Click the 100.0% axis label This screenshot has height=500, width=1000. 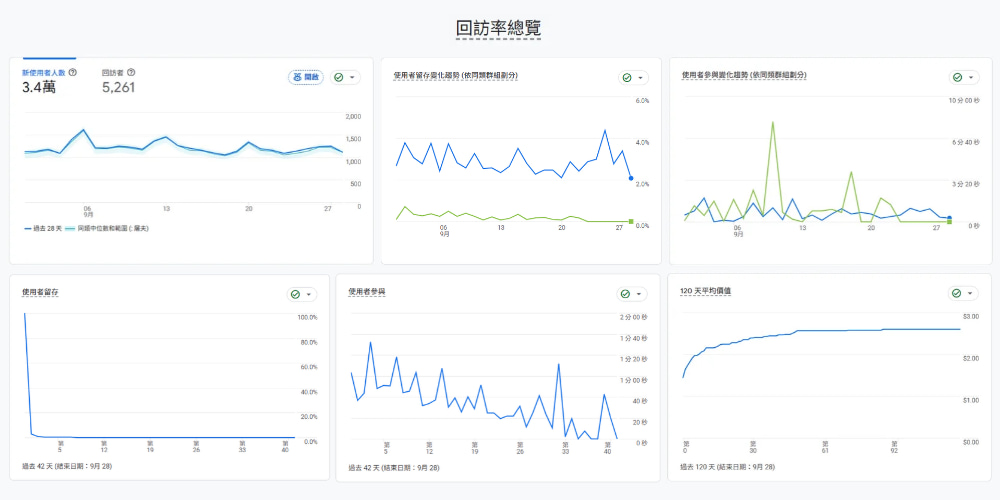click(307, 317)
